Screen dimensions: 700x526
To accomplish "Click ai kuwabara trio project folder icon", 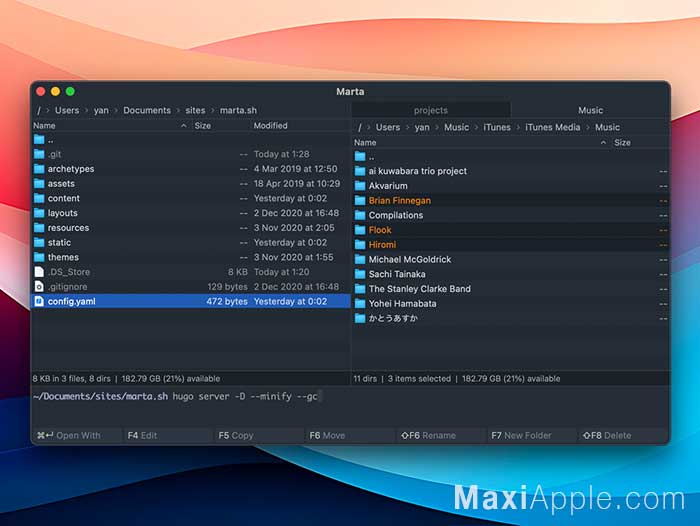I will tap(360, 171).
